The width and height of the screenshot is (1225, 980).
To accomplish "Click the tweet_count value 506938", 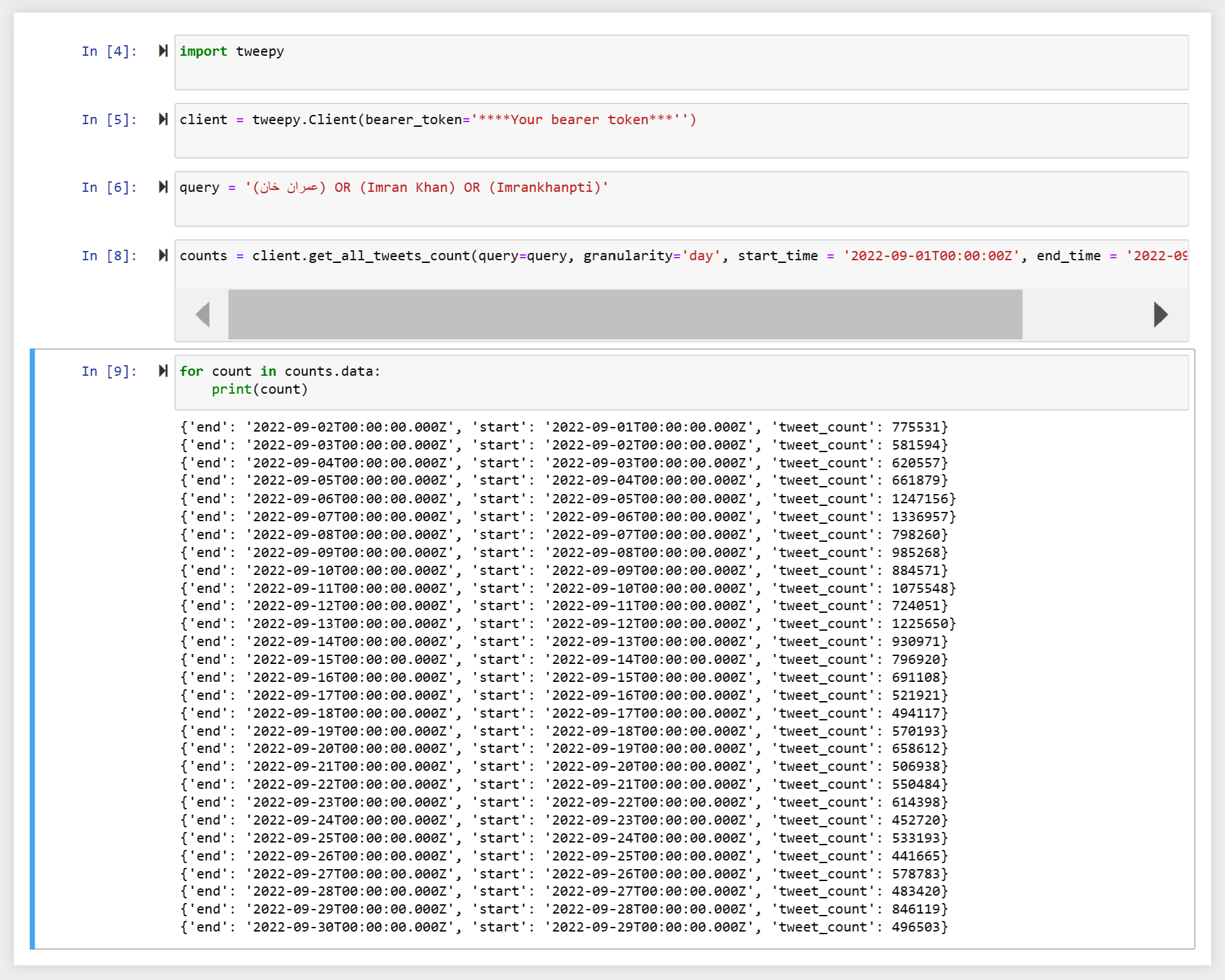I will pyautogui.click(x=916, y=766).
